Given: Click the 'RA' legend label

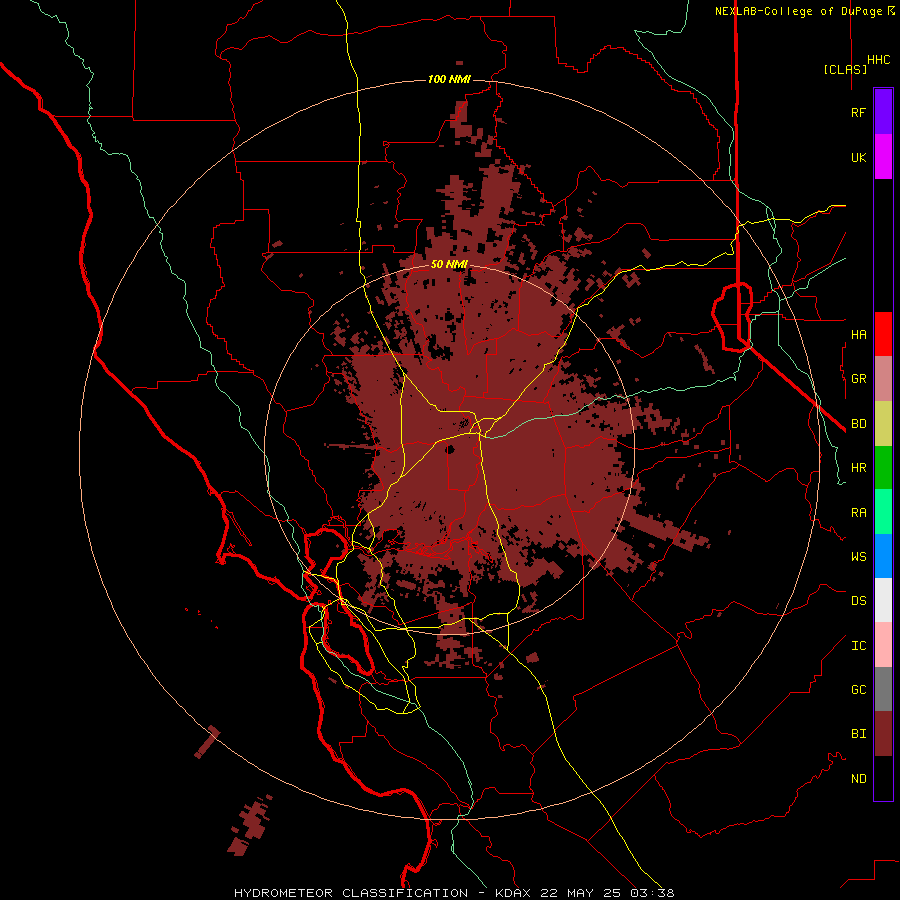Looking at the screenshot, I should click(858, 513).
